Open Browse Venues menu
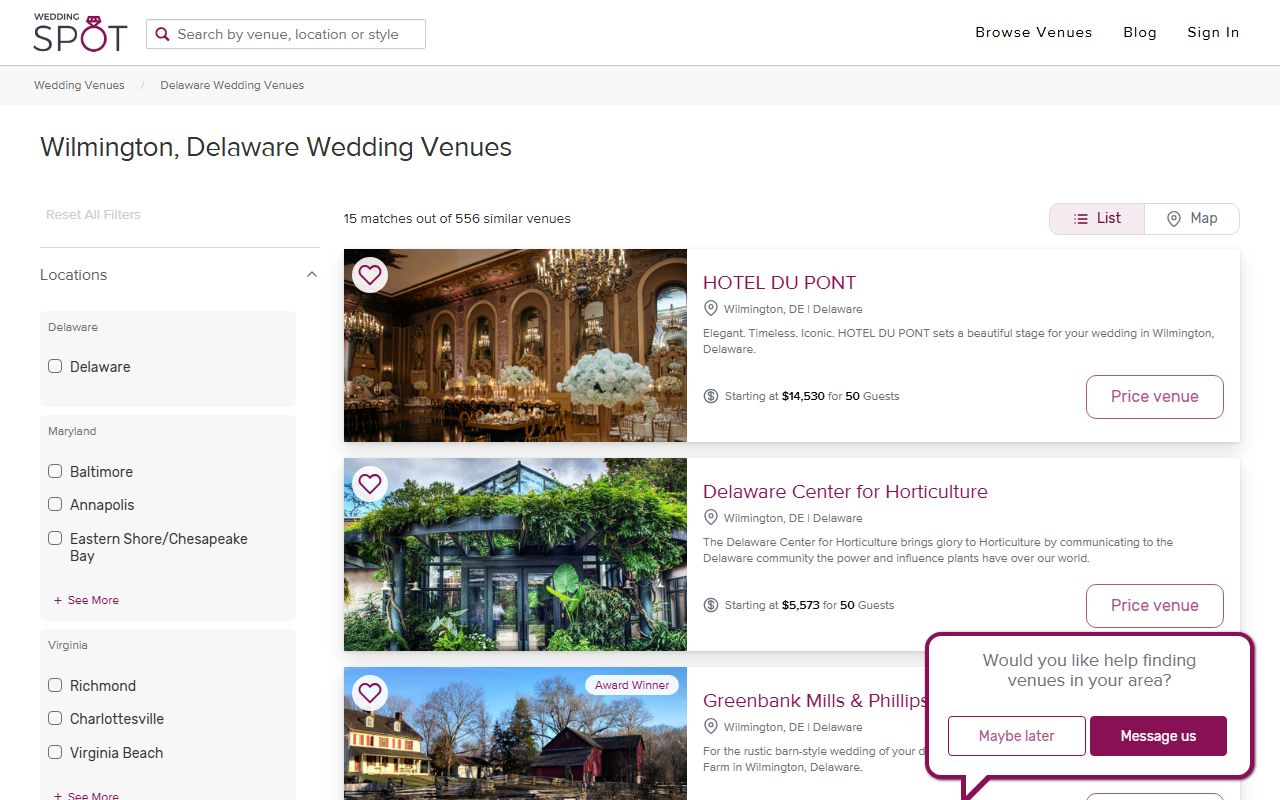 point(1034,32)
